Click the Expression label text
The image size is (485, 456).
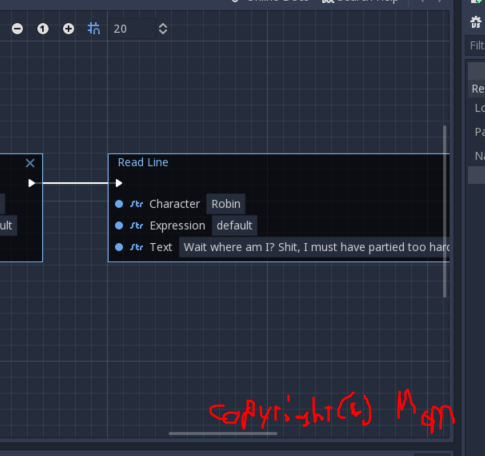click(x=177, y=226)
